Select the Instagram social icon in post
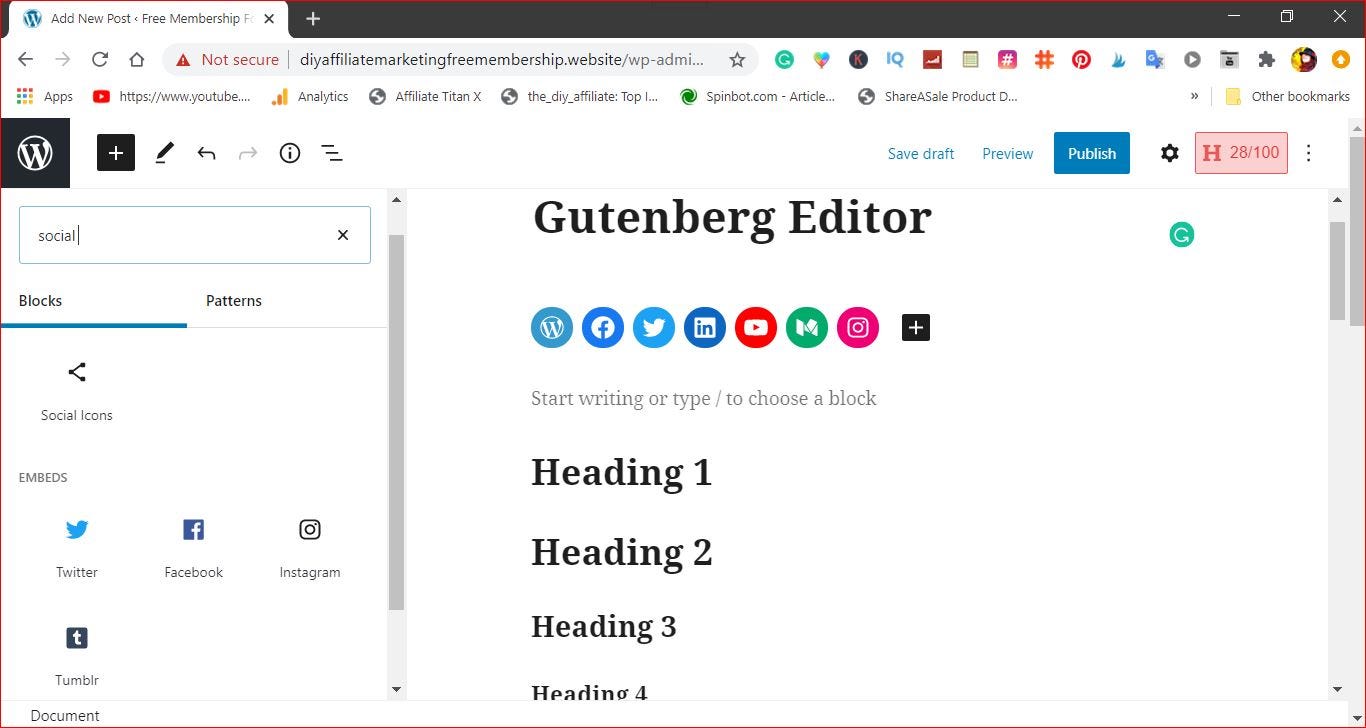Image resolution: width=1366 pixels, height=728 pixels. coord(858,327)
